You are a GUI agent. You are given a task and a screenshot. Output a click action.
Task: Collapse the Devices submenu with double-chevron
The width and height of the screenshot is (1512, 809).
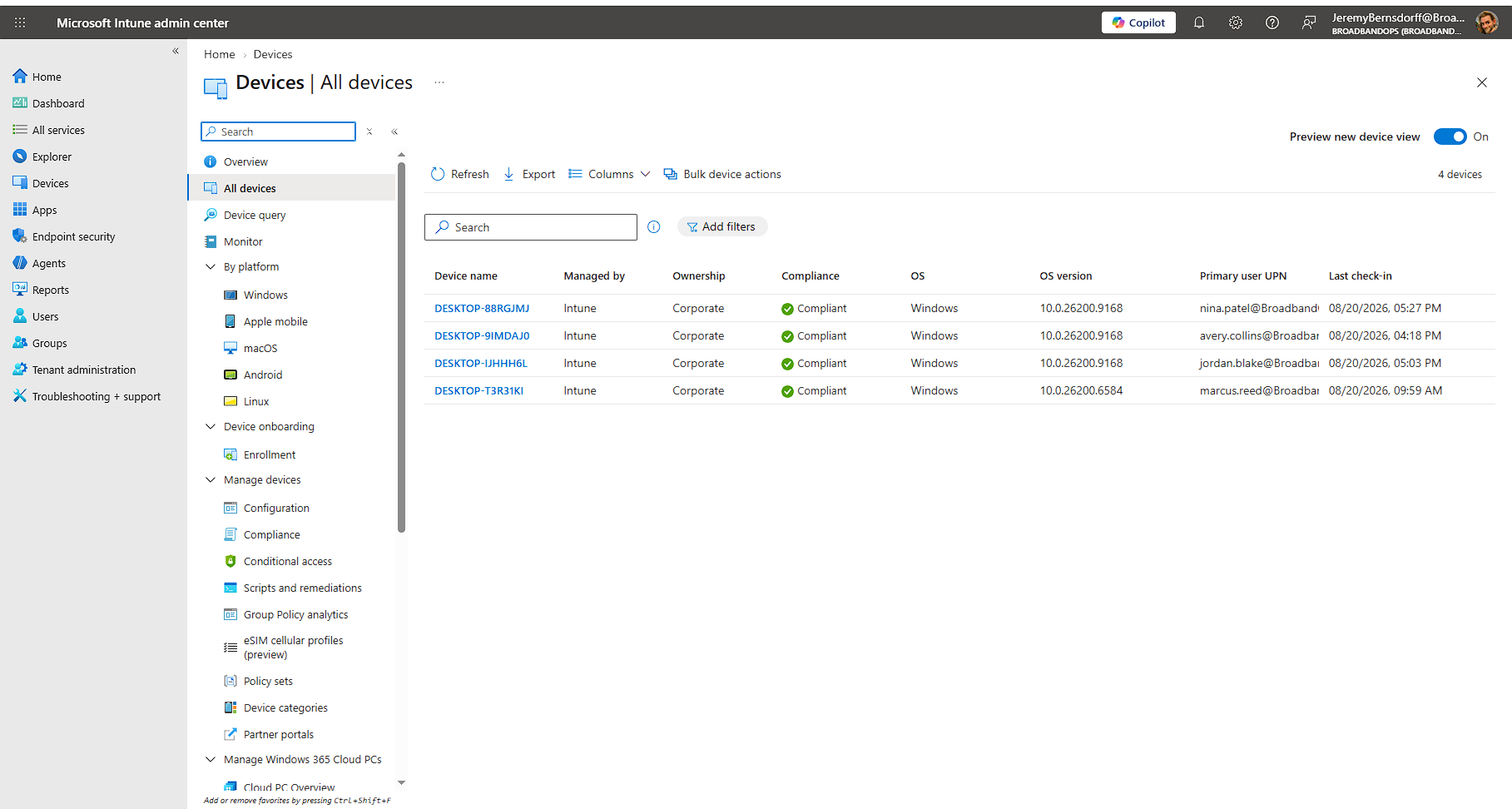pyautogui.click(x=394, y=132)
